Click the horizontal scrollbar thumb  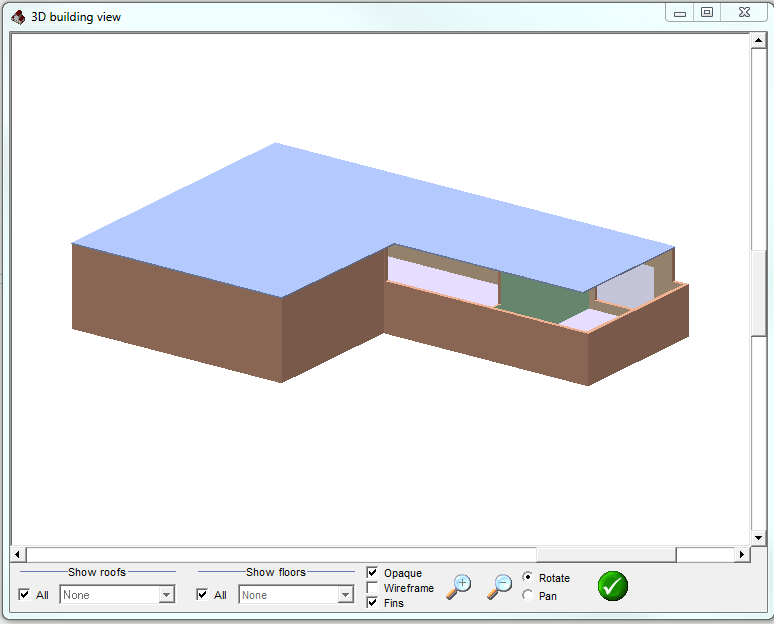pyautogui.click(x=606, y=554)
